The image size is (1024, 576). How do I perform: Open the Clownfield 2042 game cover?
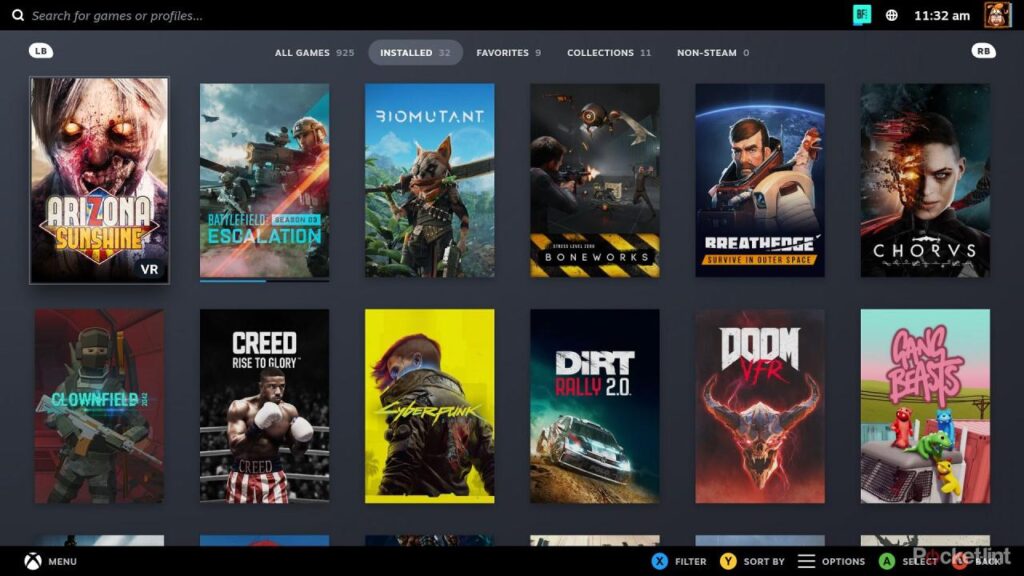[x=99, y=406]
